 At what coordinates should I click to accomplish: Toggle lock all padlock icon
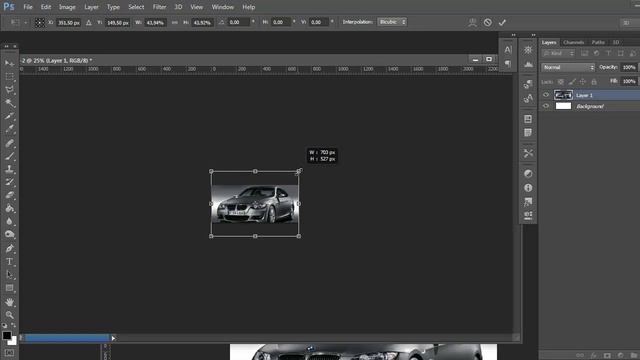593,82
